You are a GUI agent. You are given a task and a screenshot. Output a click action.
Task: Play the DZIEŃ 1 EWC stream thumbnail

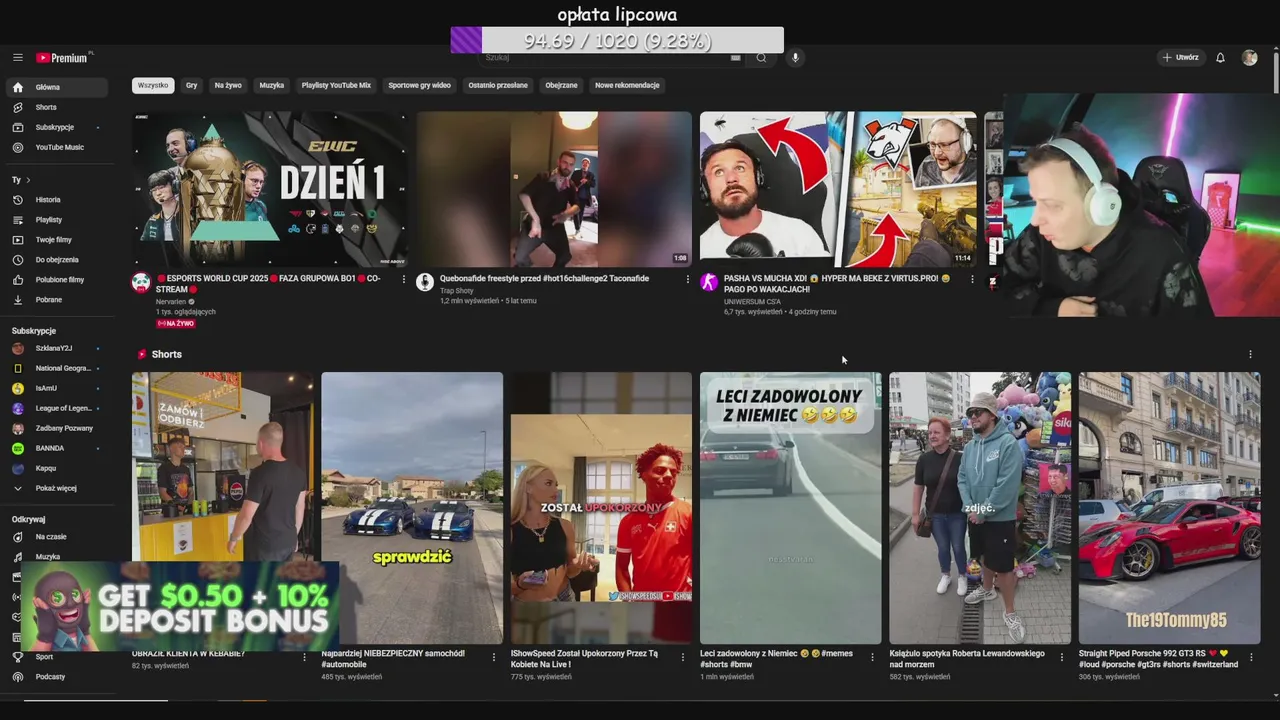coord(269,189)
